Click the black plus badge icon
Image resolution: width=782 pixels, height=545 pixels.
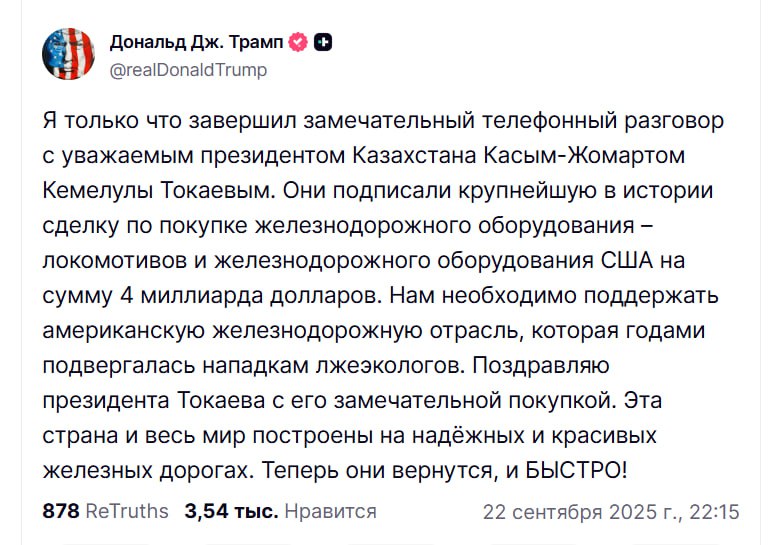tap(323, 42)
